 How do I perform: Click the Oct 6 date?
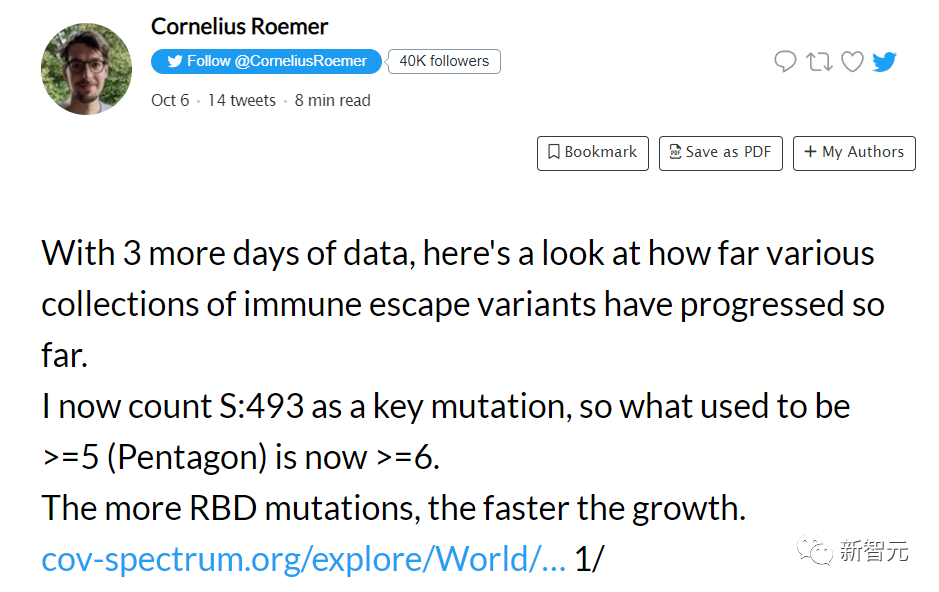170,100
